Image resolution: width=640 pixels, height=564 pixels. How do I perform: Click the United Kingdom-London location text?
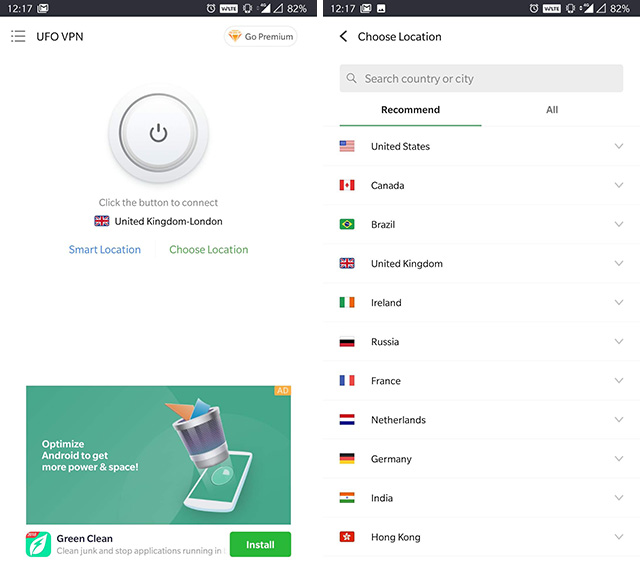point(168,221)
